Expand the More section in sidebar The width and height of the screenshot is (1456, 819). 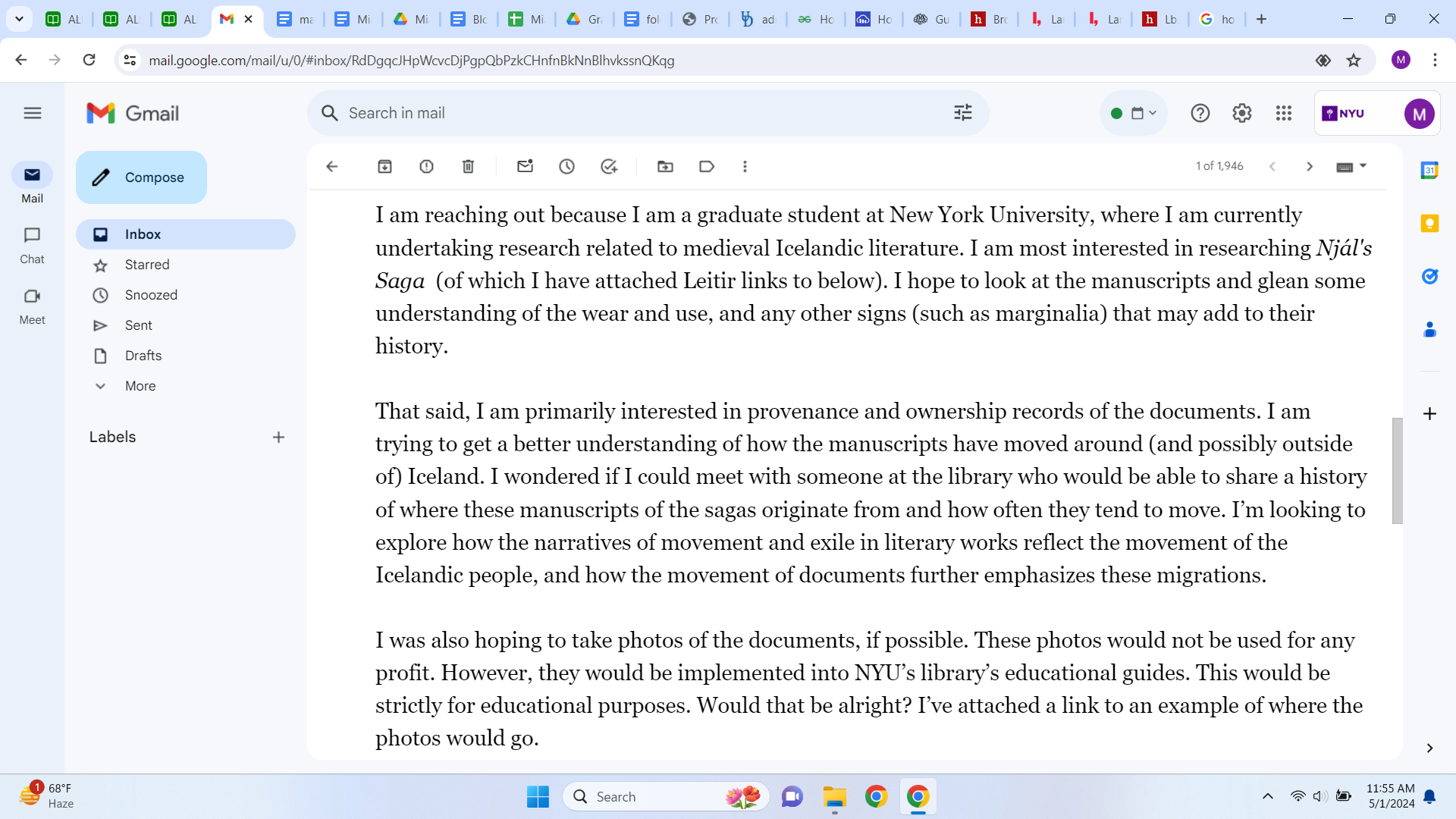(140, 386)
